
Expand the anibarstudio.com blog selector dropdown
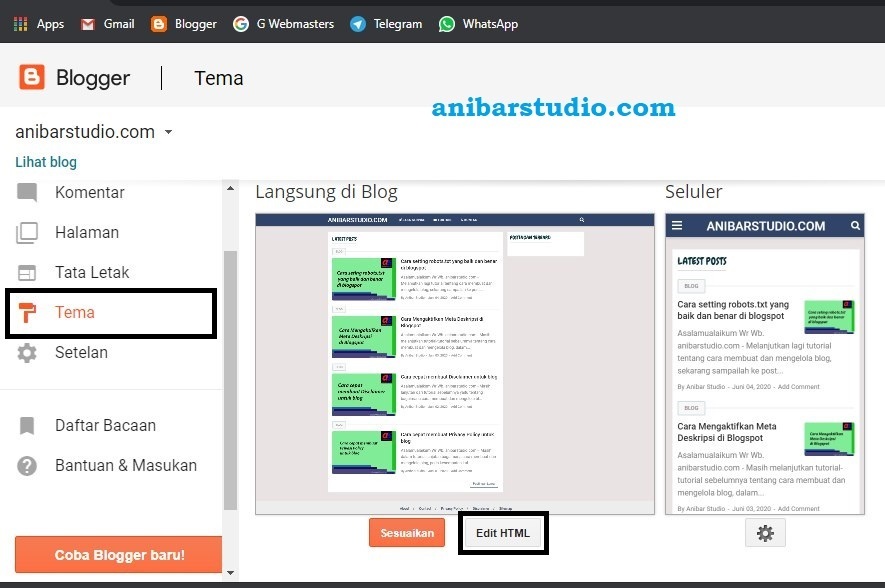pyautogui.click(x=168, y=132)
